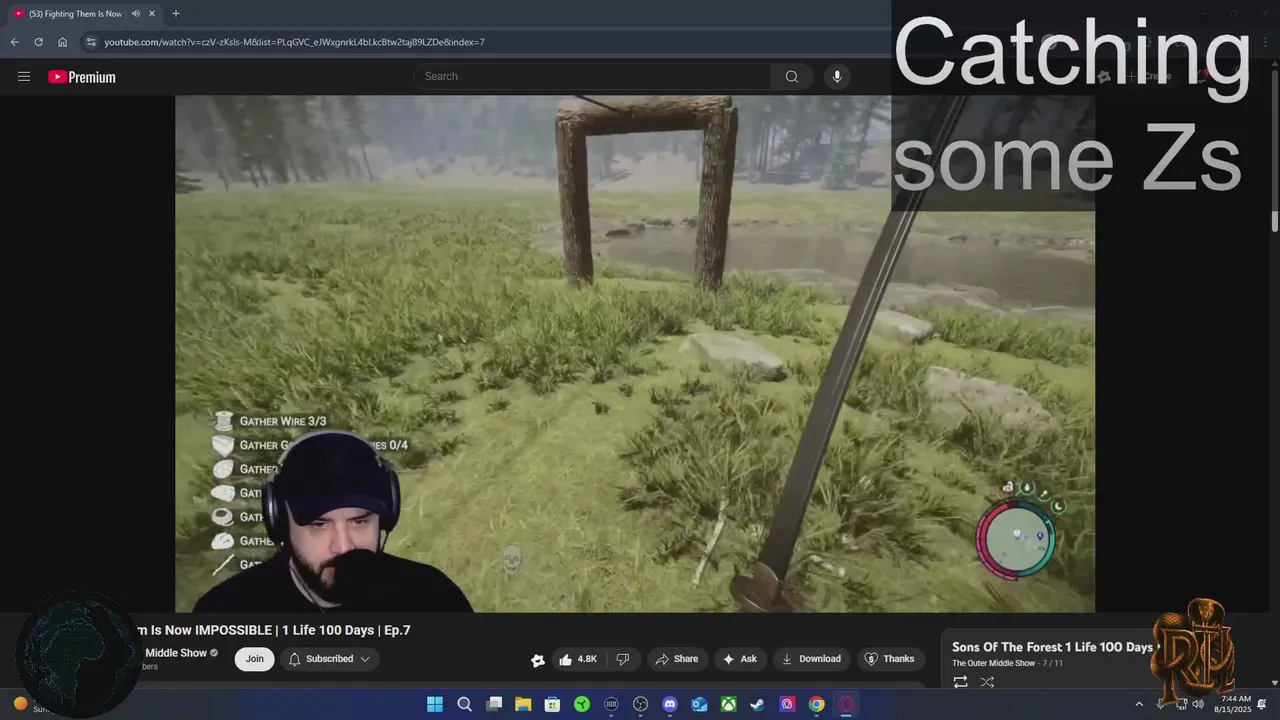Open Outlook from taskbar
This screenshot has height=720, width=1280.
tap(700, 704)
